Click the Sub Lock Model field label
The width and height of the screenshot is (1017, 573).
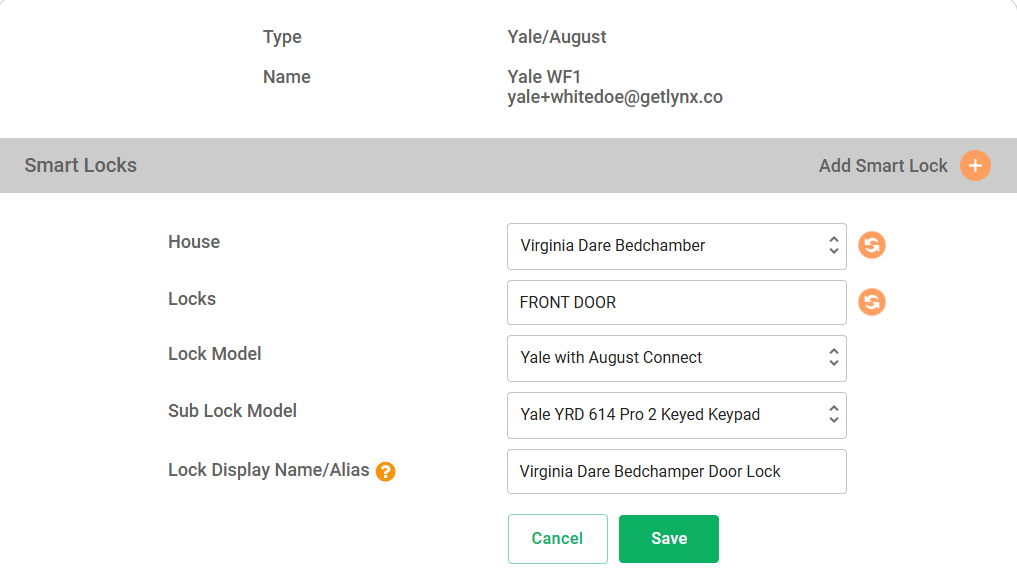[x=232, y=411]
